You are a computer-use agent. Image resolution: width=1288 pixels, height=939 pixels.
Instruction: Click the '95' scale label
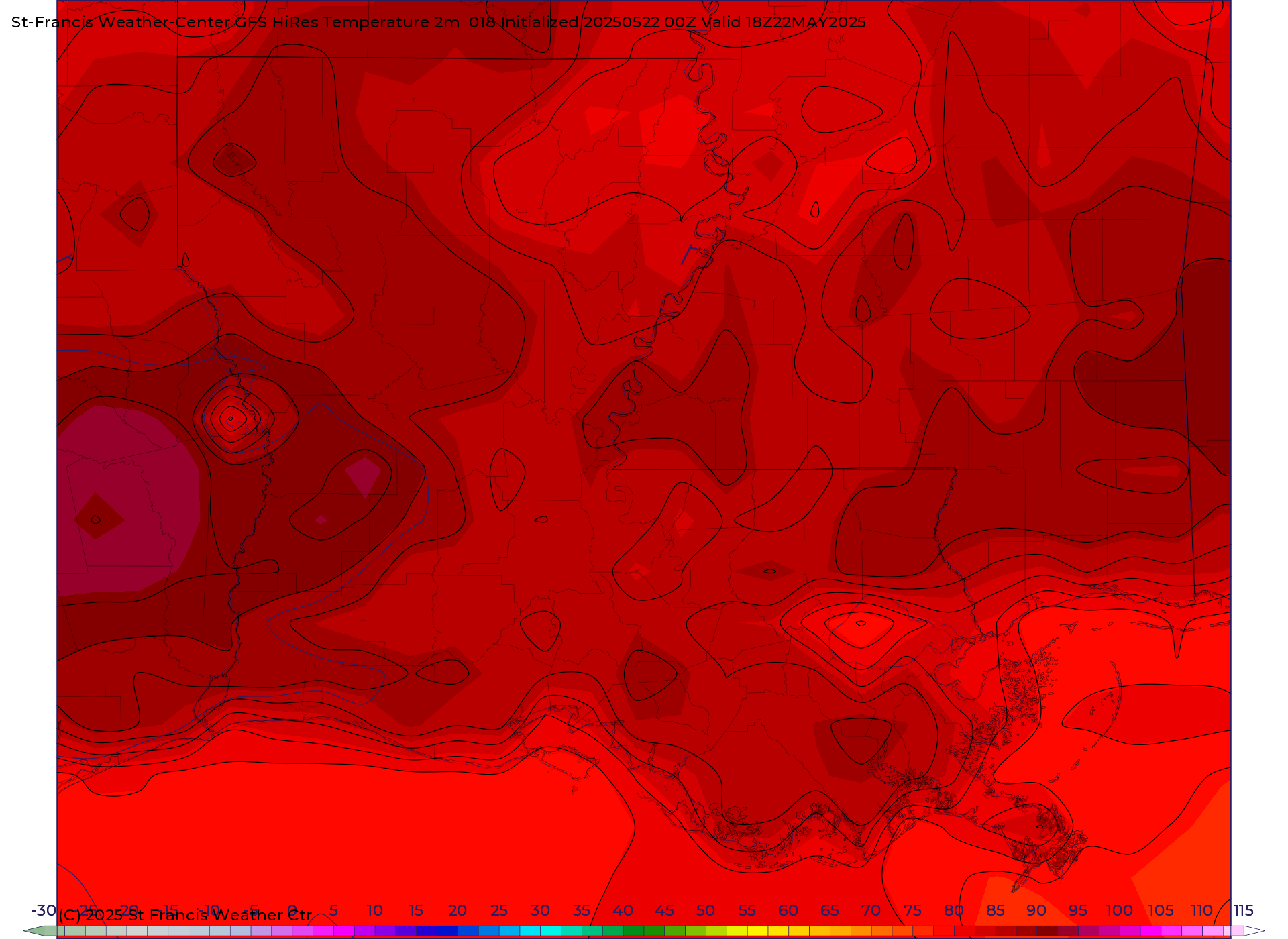pos(1078,911)
